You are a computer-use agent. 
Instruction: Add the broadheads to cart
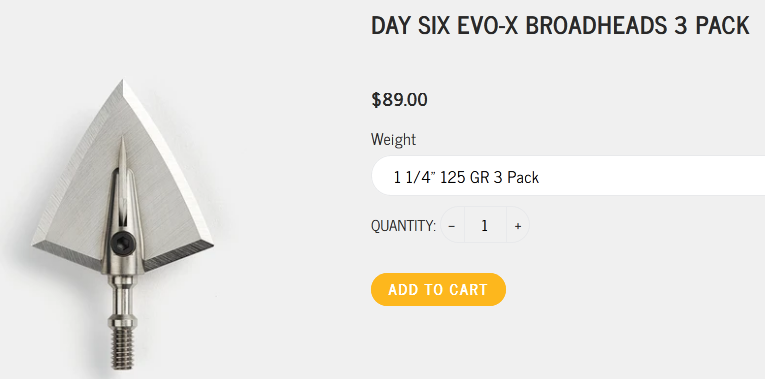[438, 290]
